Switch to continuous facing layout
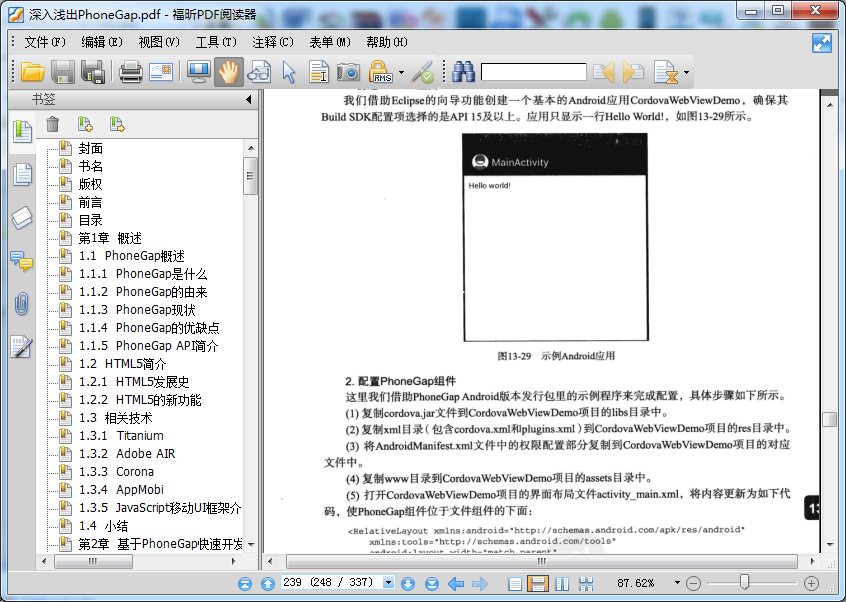The height and width of the screenshot is (602, 846). pyautogui.click(x=586, y=583)
